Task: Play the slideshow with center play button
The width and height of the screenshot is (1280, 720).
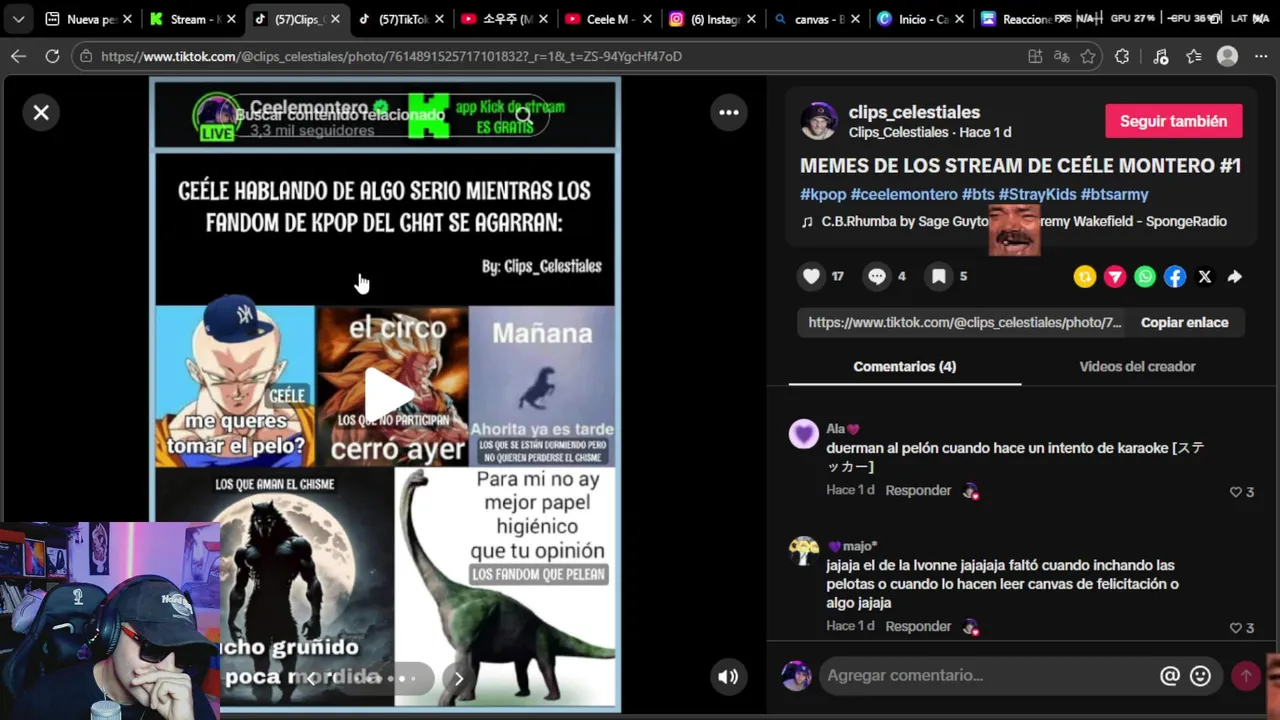Action: coord(389,393)
